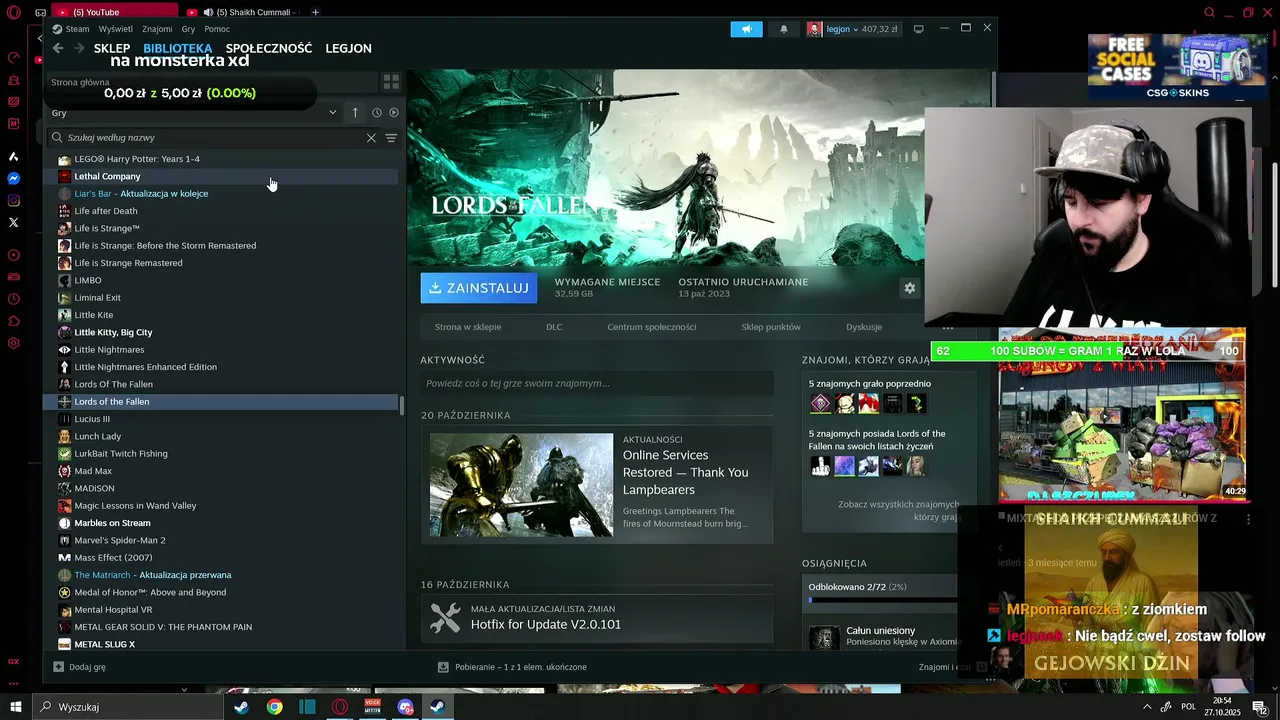Open the Opera menu logo
The height and width of the screenshot is (720, 1280).
click(13, 13)
